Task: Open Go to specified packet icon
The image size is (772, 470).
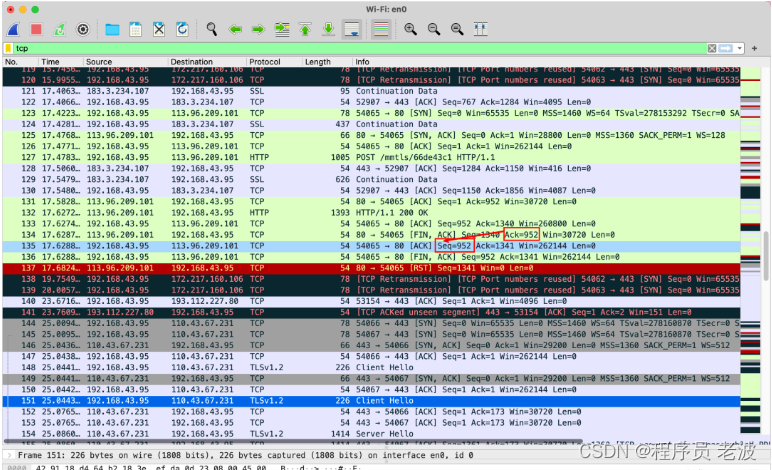Action: click(x=282, y=30)
